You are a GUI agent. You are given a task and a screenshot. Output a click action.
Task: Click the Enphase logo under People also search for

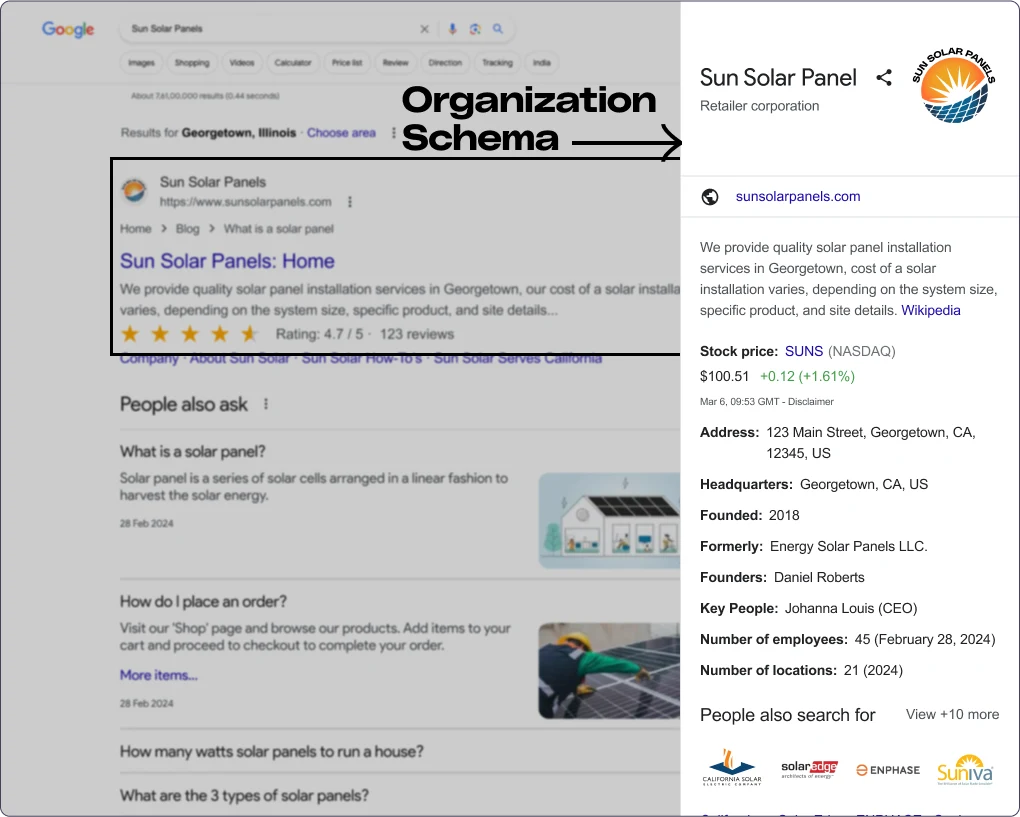click(x=887, y=770)
